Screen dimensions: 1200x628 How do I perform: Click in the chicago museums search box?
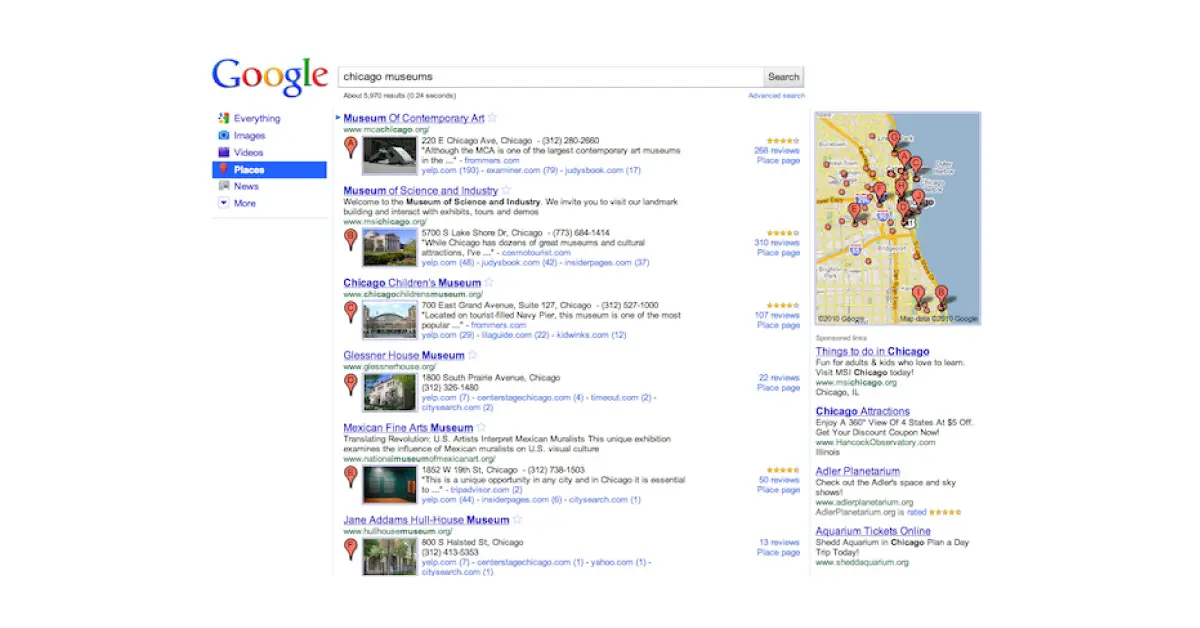pos(550,77)
